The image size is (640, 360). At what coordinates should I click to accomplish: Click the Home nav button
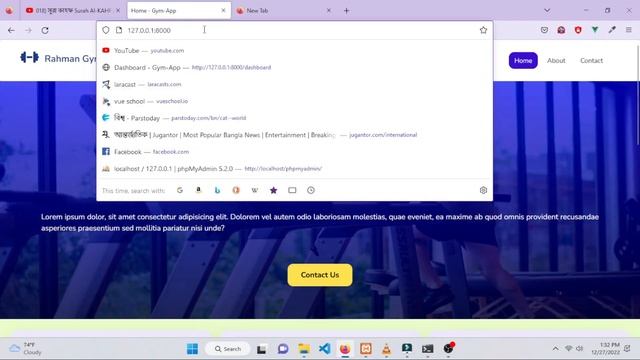point(523,60)
